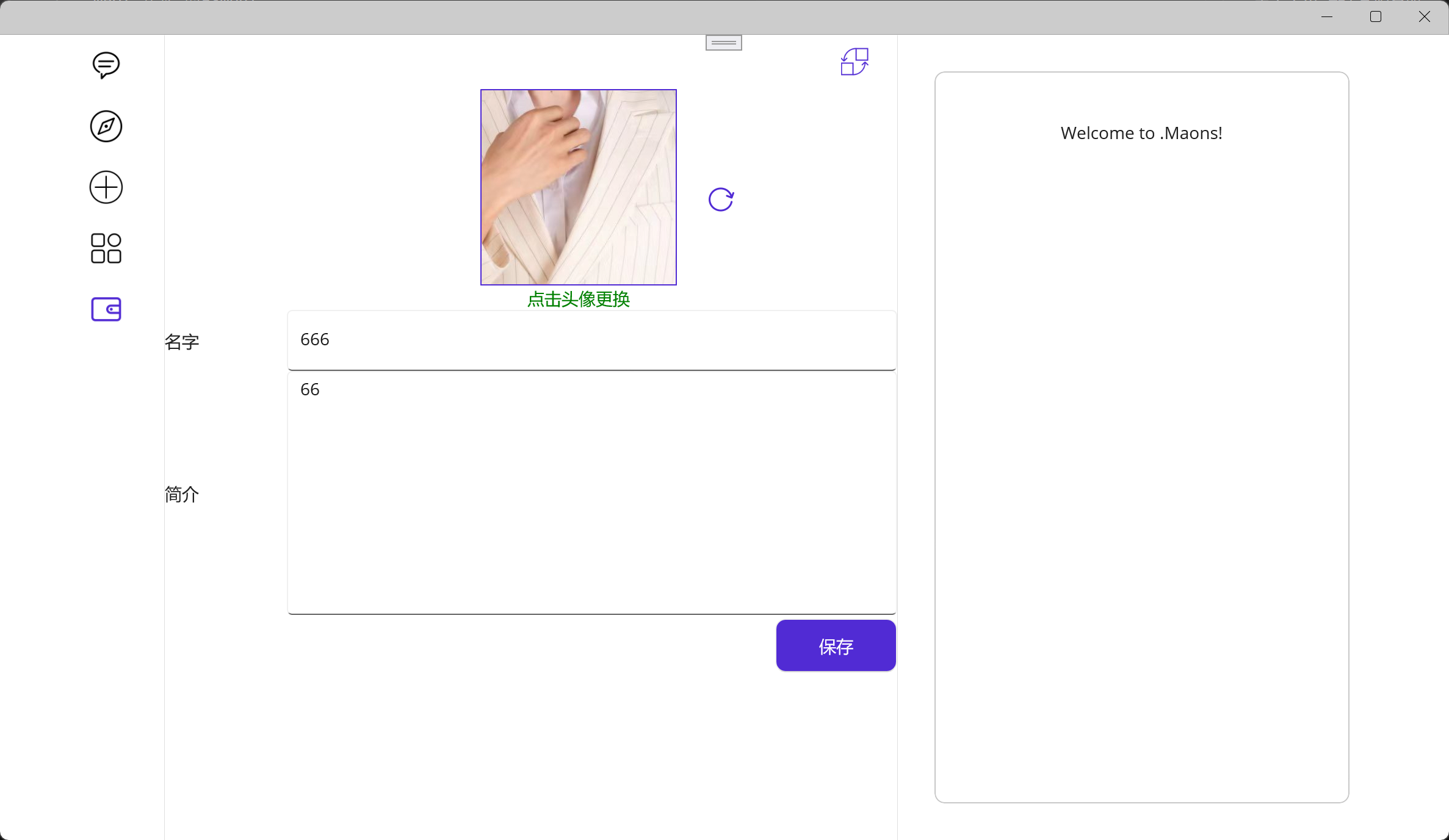Click the Welcome to .Maons panel
This screenshot has height=840, width=1449.
click(x=1141, y=437)
